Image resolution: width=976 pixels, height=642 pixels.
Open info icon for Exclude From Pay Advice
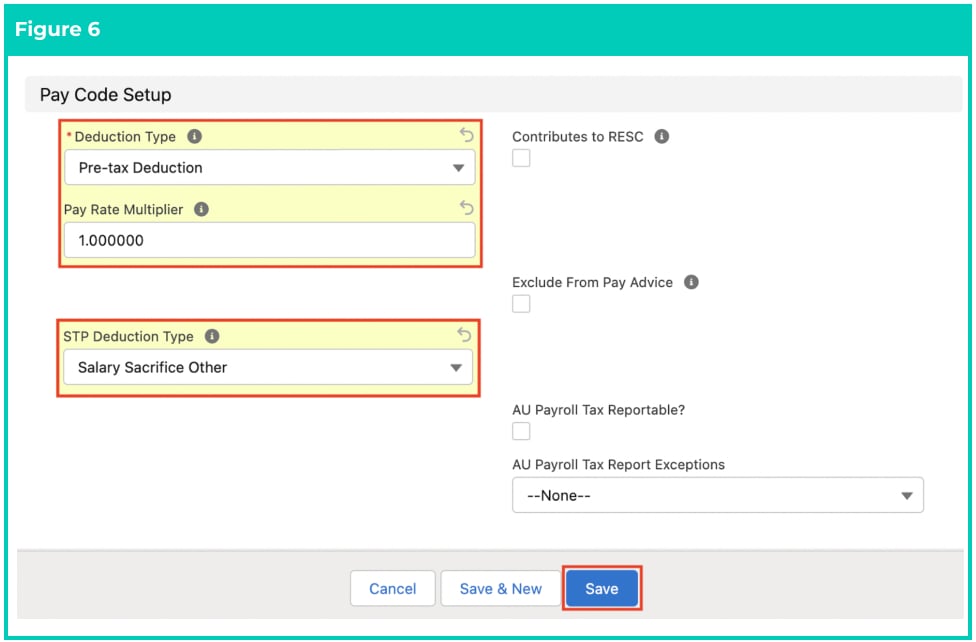pos(691,282)
